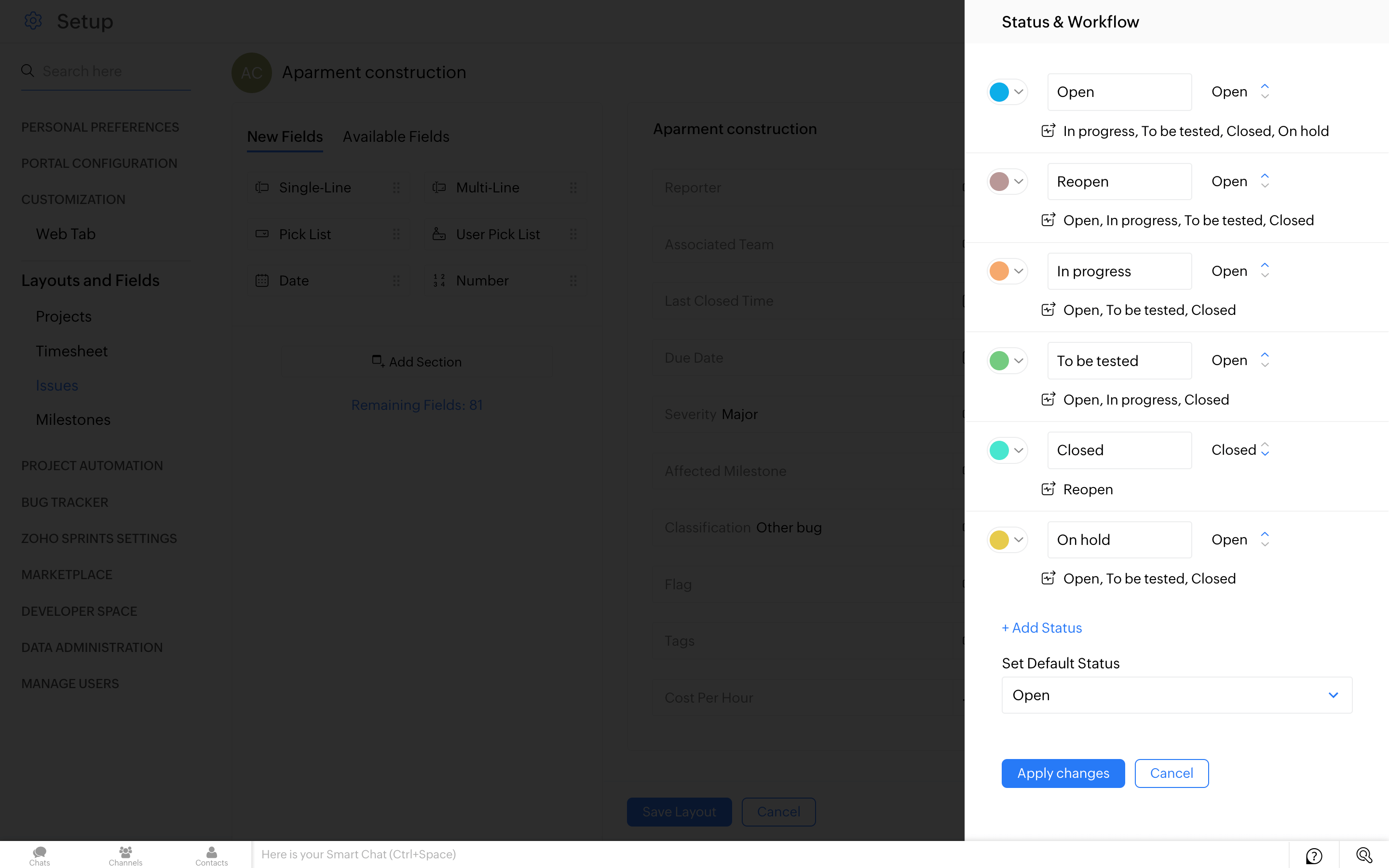Open the blue color picker for Open status

pyautogui.click(x=1008, y=92)
